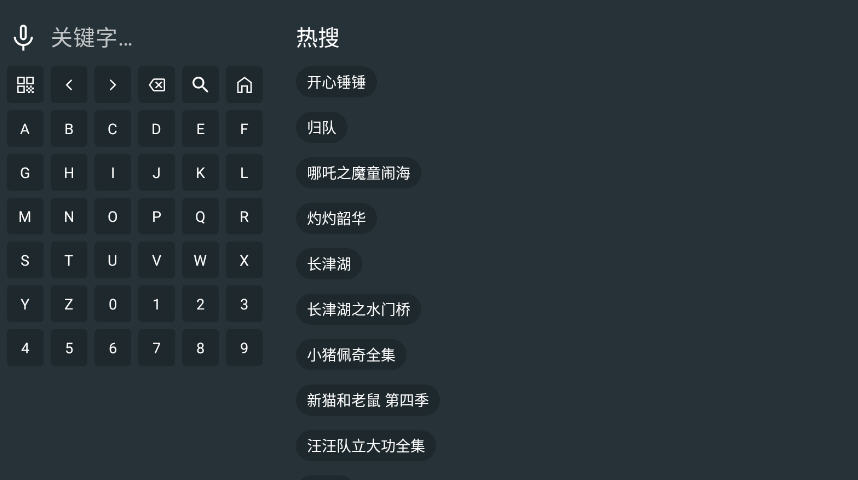The image size is (858, 480).
Task: Pick 灼灼韶华 from hot searches
Action: coord(336,218)
